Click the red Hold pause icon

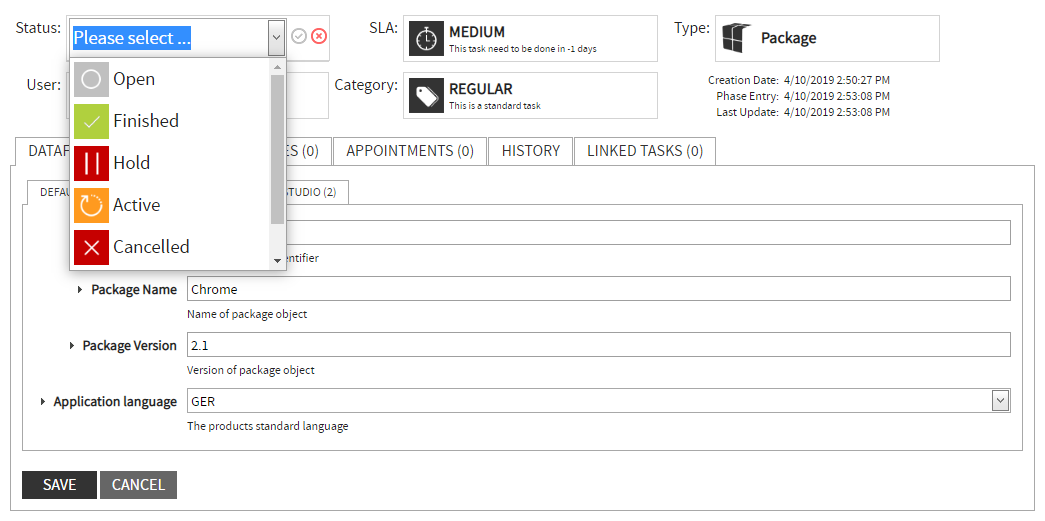click(91, 163)
